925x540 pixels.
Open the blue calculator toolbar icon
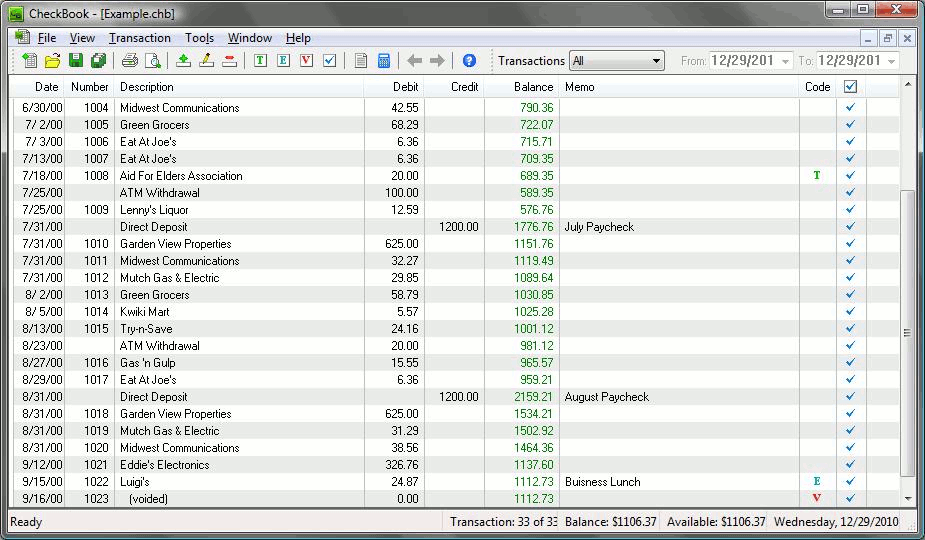click(x=383, y=60)
